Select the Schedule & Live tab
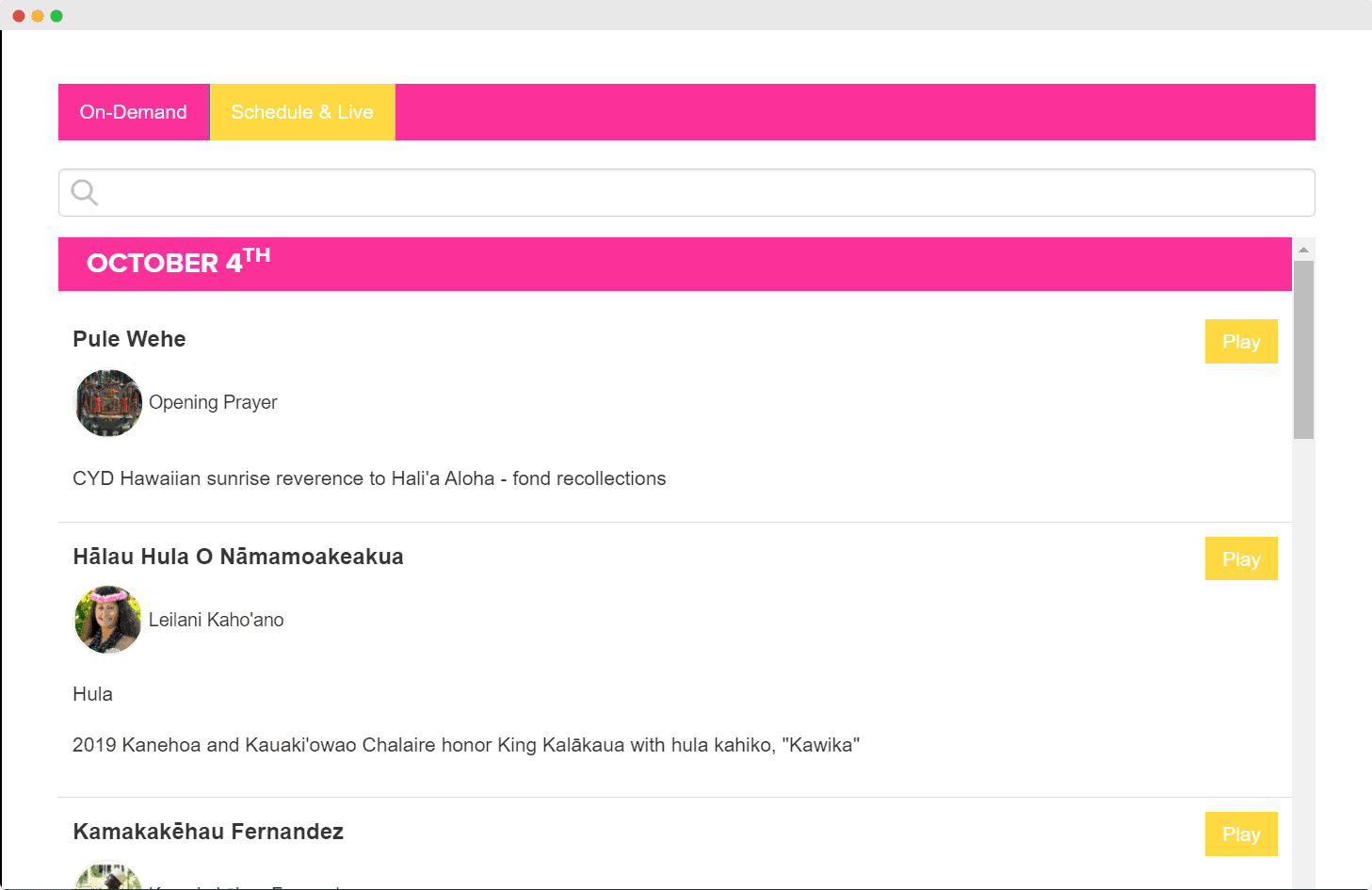This screenshot has height=890, width=1372. click(x=302, y=111)
